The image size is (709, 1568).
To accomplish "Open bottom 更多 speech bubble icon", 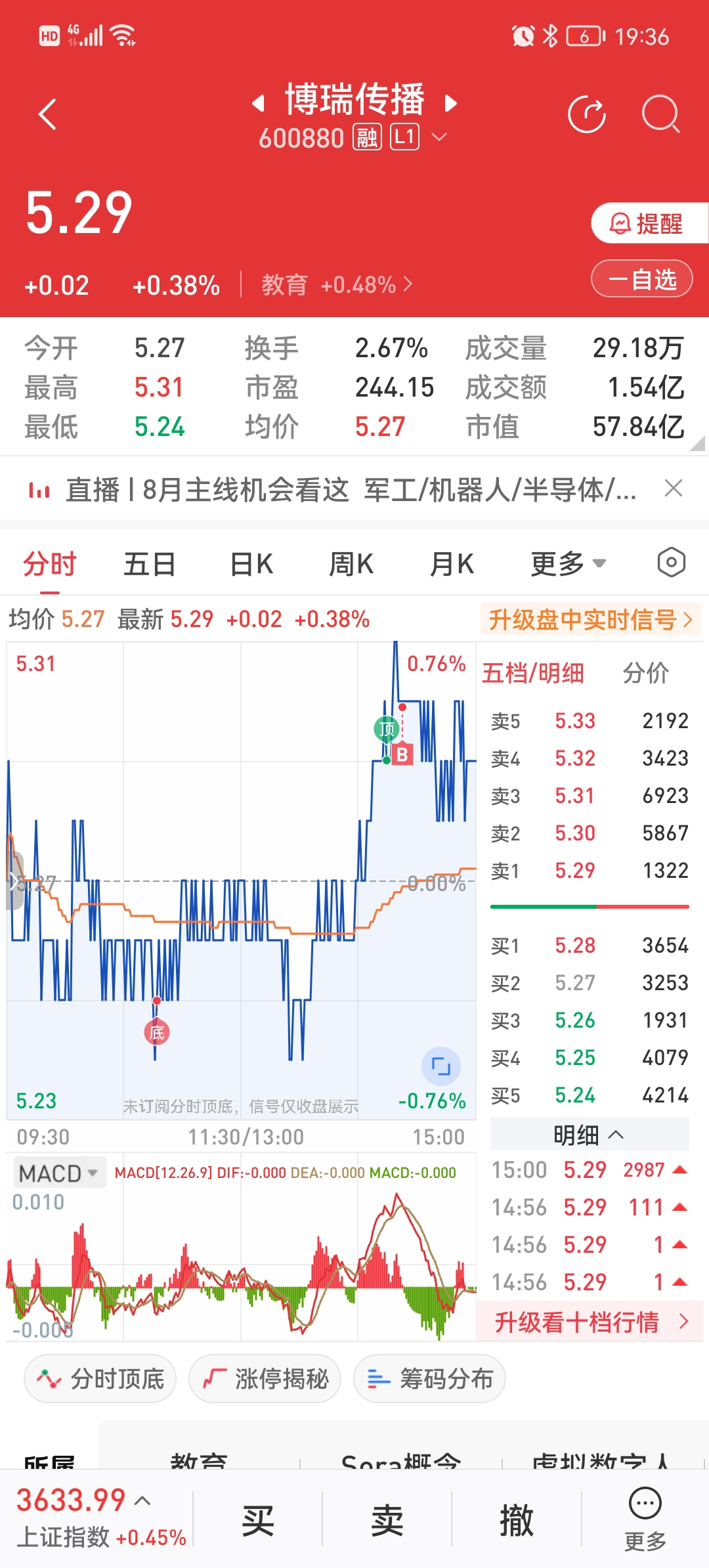I will click(x=645, y=1518).
